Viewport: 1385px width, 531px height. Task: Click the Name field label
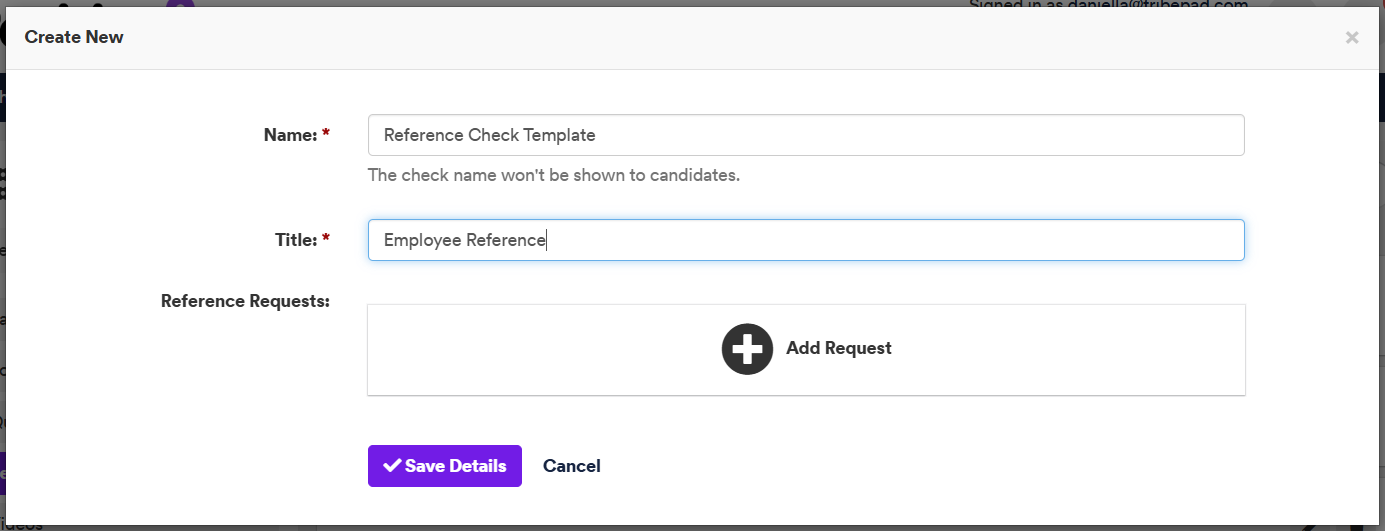pos(290,134)
